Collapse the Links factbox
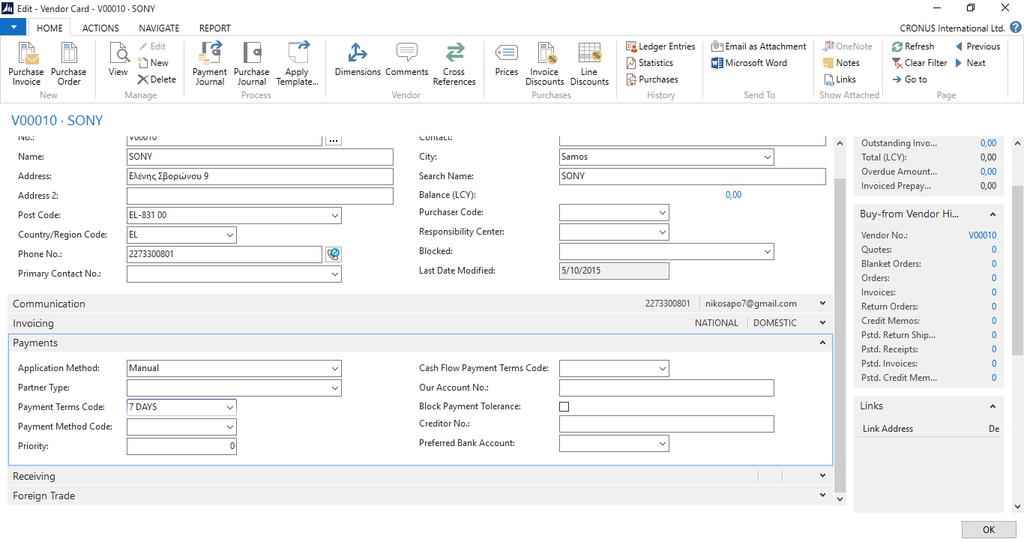 pyautogui.click(x=993, y=406)
